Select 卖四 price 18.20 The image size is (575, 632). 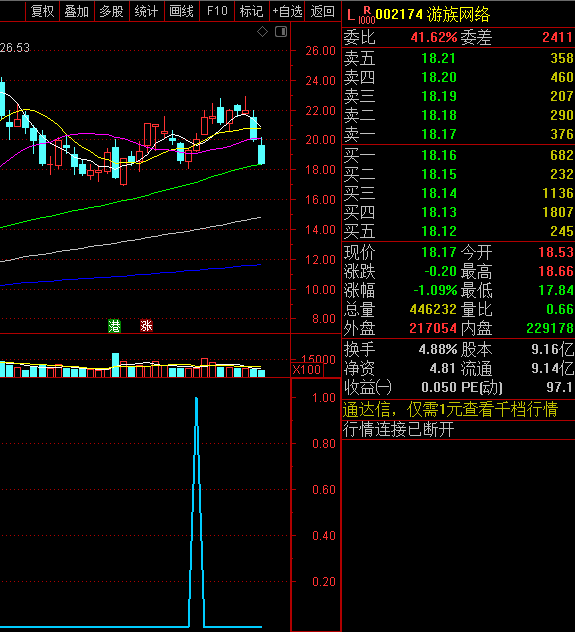tap(438, 77)
